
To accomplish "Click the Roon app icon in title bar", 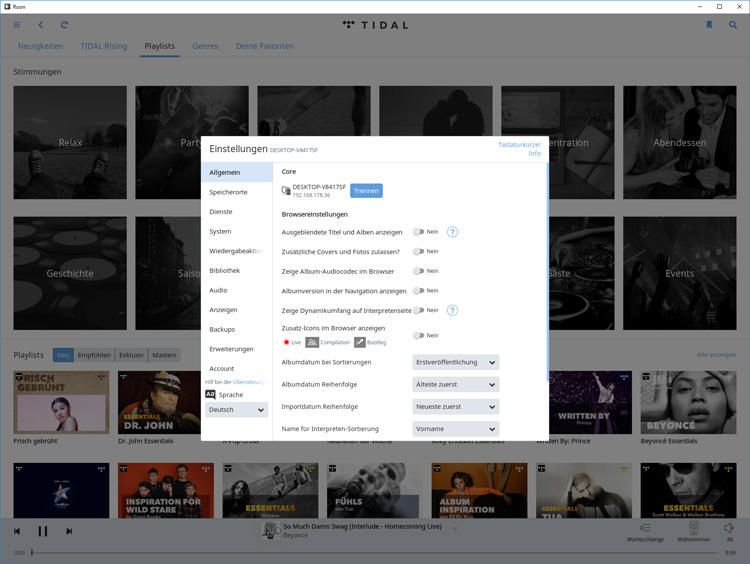I will tap(7, 7).
